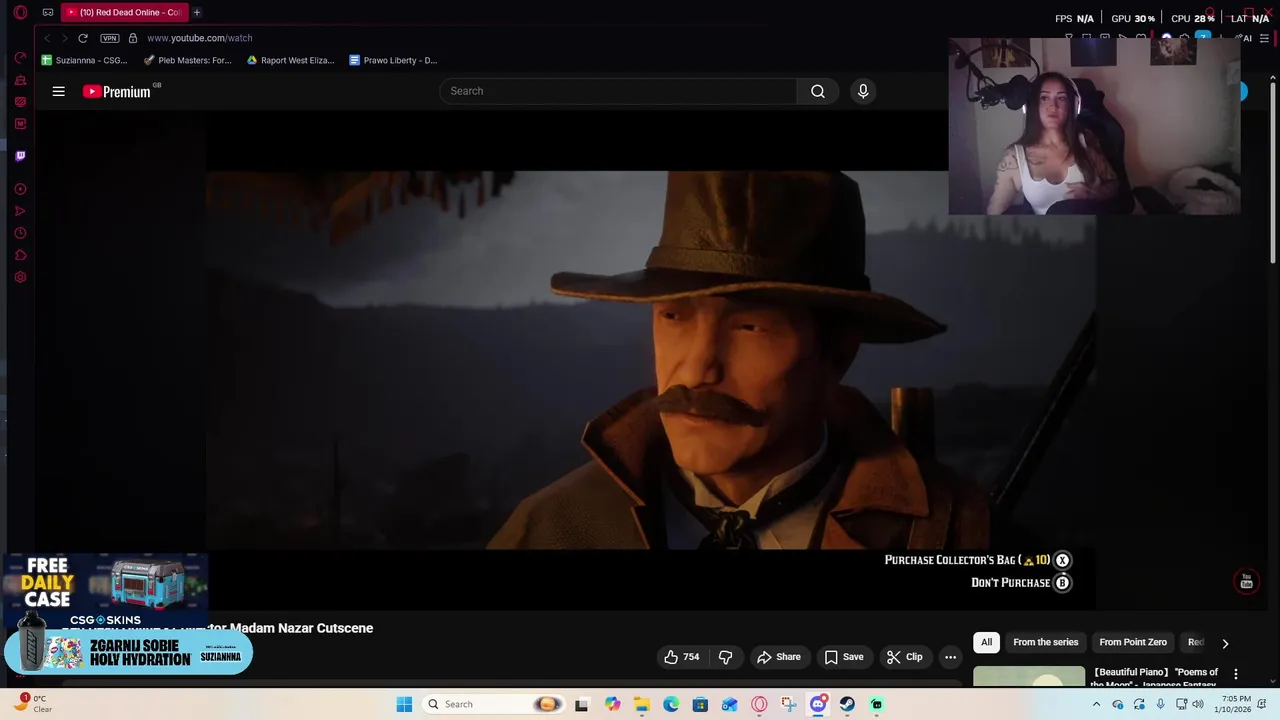Click the Windows taskbar search box
Screen dimensions: 1280x720
click(493, 704)
